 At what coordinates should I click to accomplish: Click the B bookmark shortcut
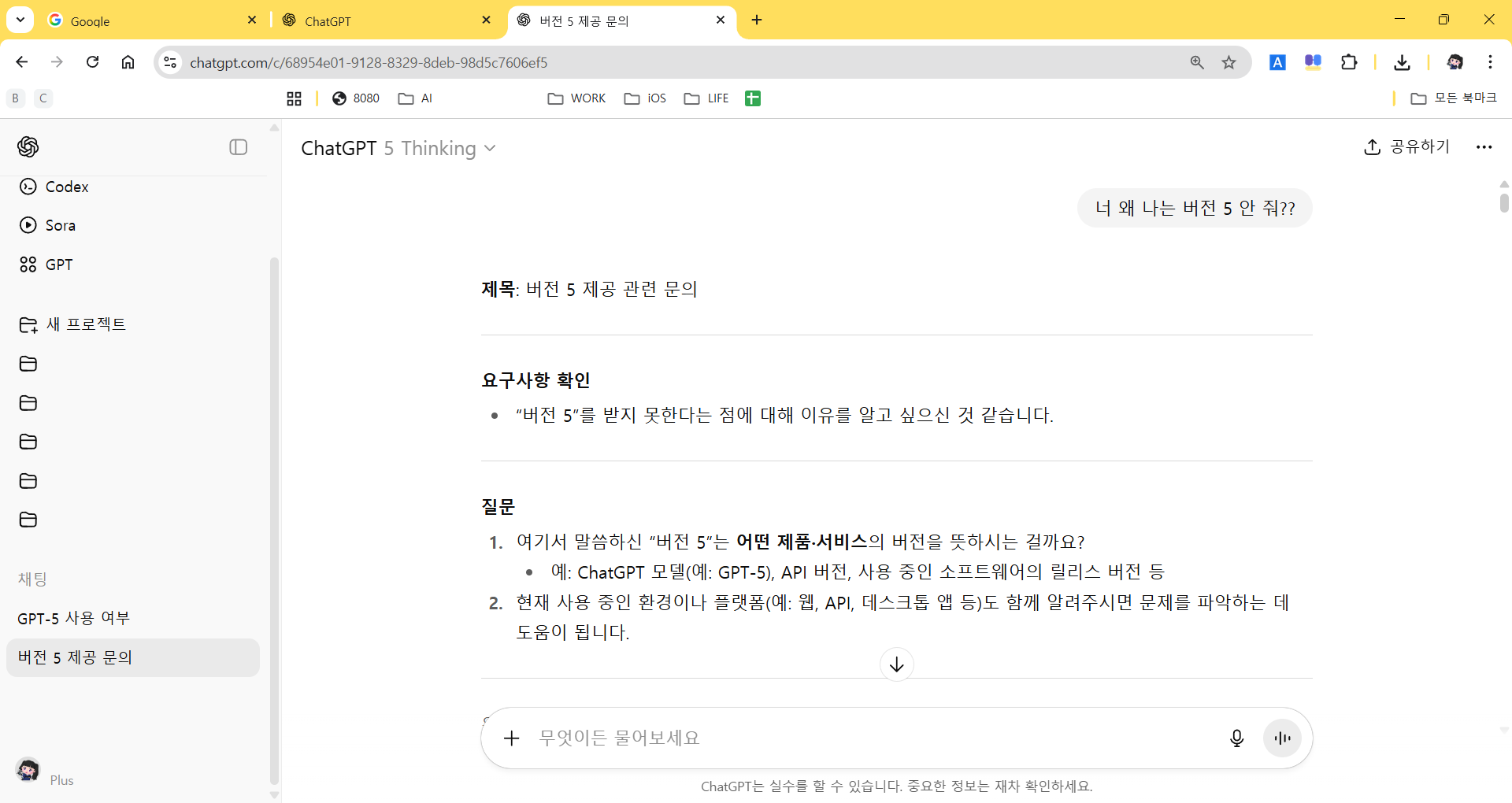(16, 98)
